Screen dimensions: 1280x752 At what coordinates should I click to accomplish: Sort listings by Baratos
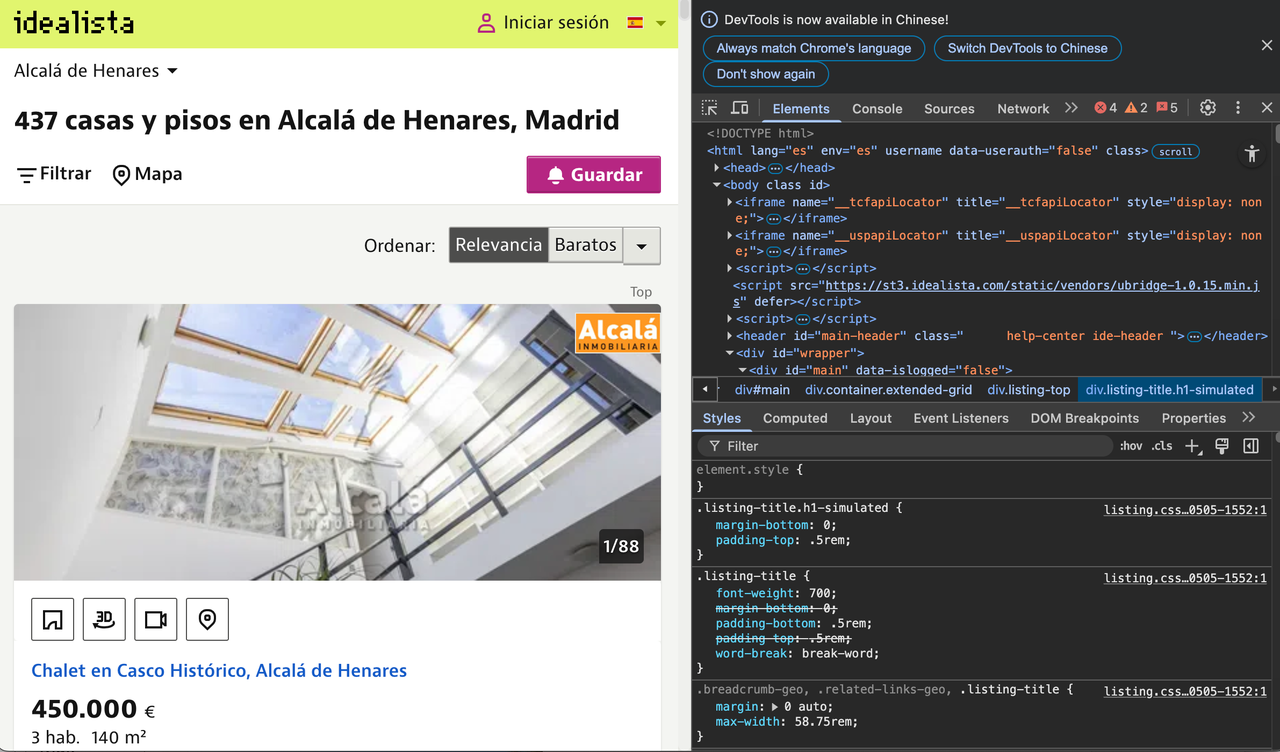point(586,245)
